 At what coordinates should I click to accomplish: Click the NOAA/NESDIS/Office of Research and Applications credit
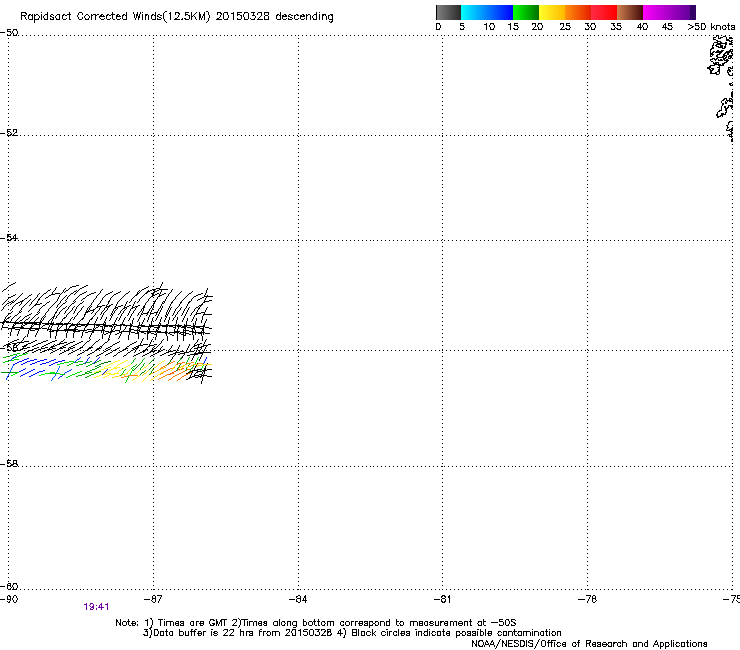click(x=589, y=644)
